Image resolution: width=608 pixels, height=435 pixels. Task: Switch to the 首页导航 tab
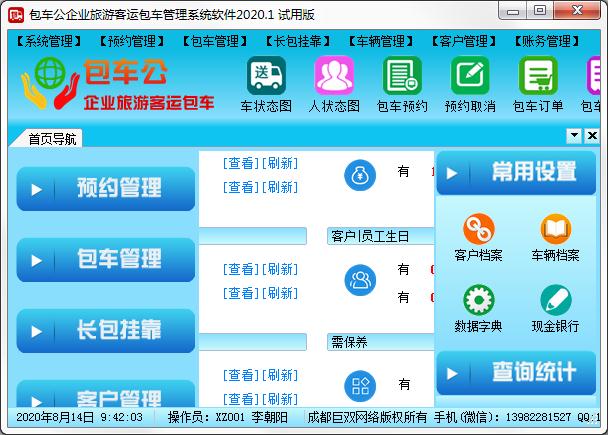pyautogui.click(x=52, y=138)
